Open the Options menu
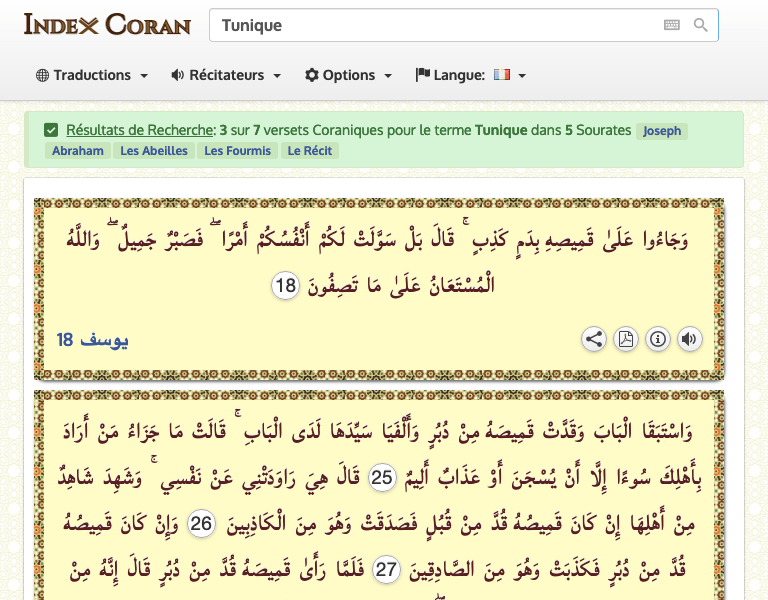Viewport: 768px width, 600px height. 348,75
